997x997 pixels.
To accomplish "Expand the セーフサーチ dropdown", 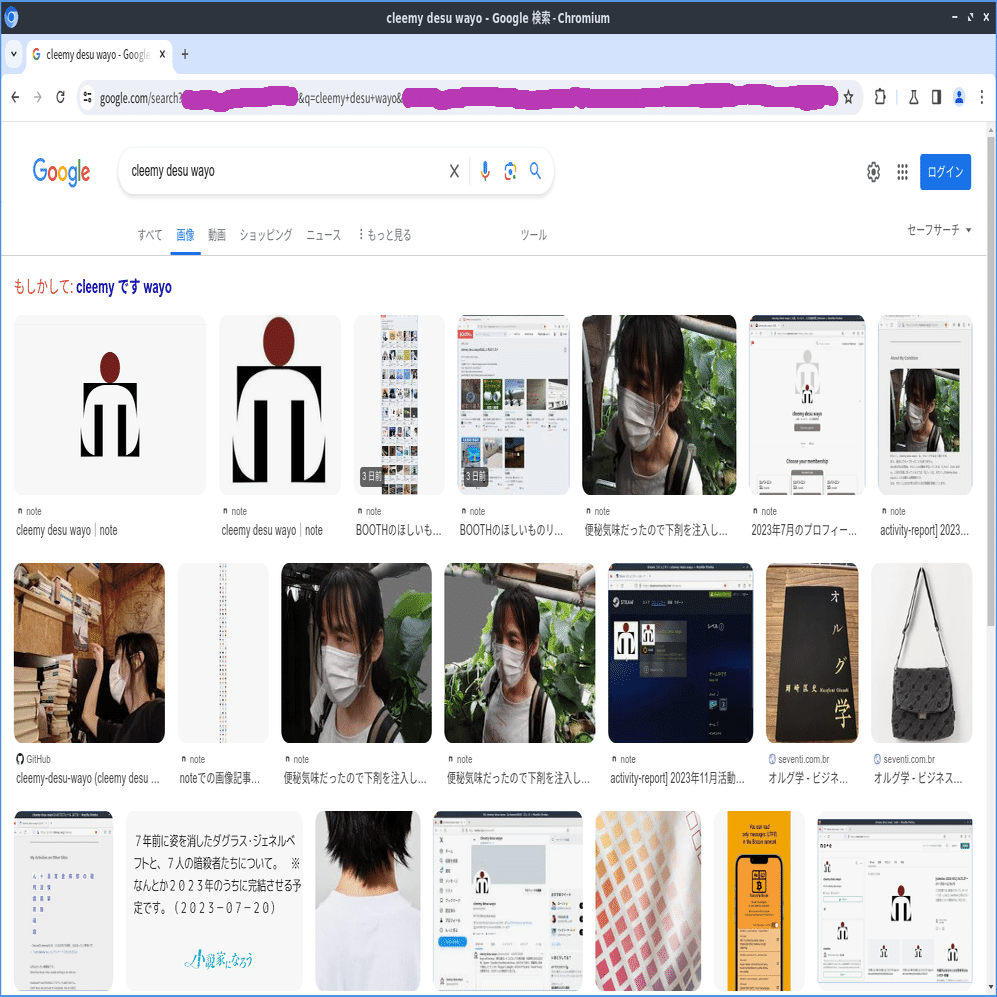I will tap(939, 230).
